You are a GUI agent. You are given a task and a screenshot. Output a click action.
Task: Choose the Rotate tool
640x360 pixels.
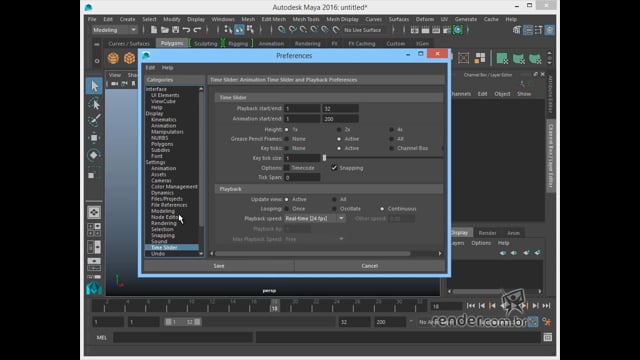94,155
